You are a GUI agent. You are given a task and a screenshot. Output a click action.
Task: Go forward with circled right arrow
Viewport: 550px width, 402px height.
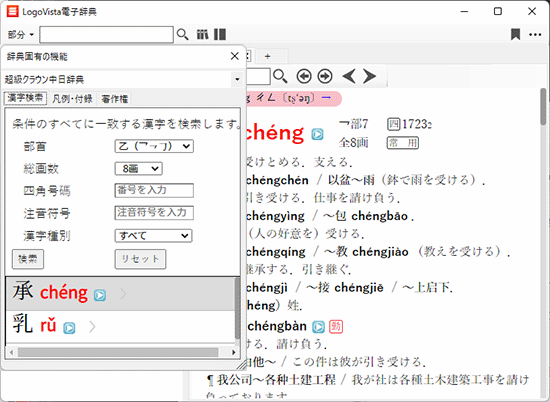pos(325,76)
